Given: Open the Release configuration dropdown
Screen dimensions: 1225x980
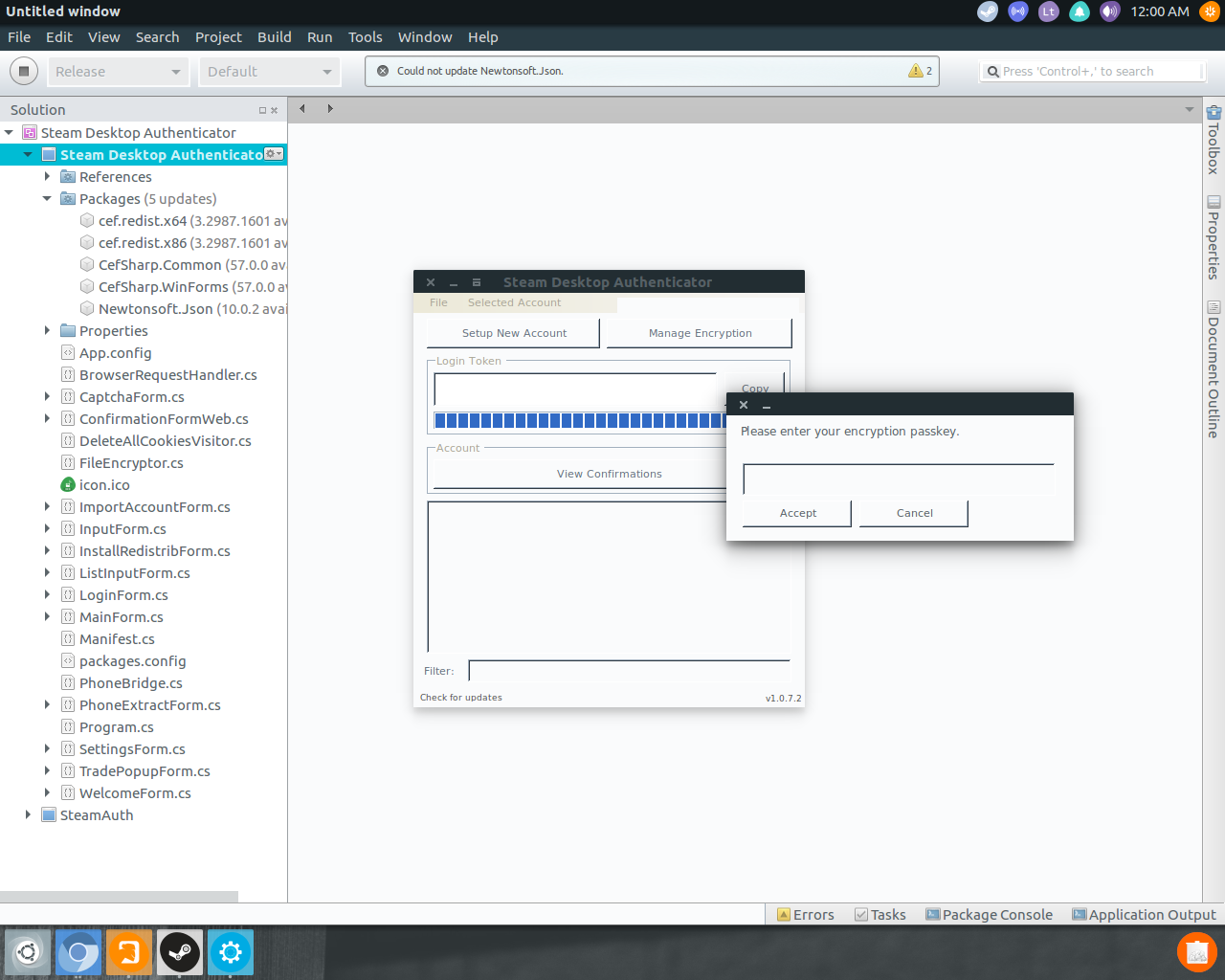Looking at the screenshot, I should (x=118, y=71).
